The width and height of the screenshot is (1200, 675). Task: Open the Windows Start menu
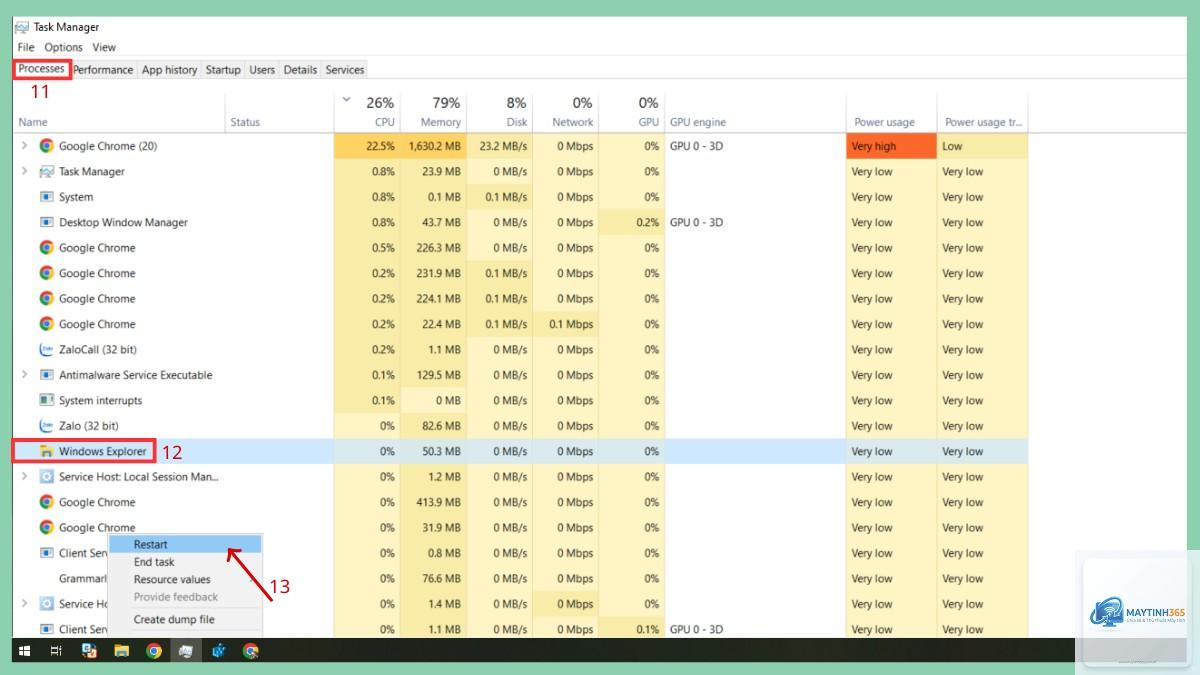(23, 651)
